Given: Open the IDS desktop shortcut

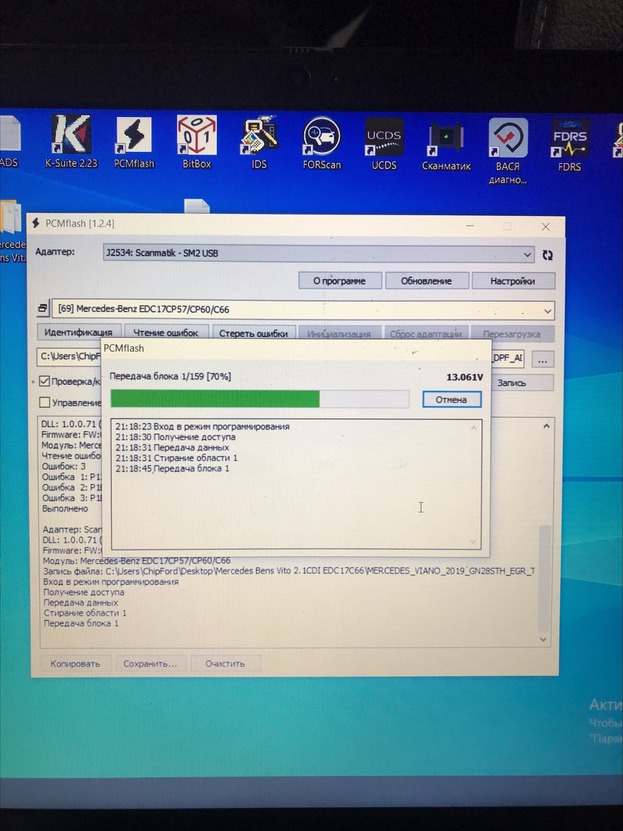Looking at the screenshot, I should [x=259, y=139].
